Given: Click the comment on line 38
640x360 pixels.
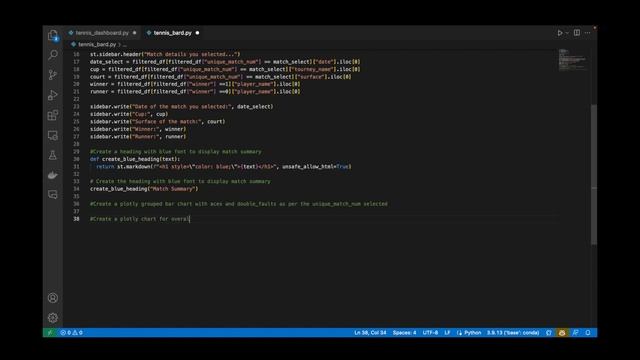Looking at the screenshot, I should [140, 219].
